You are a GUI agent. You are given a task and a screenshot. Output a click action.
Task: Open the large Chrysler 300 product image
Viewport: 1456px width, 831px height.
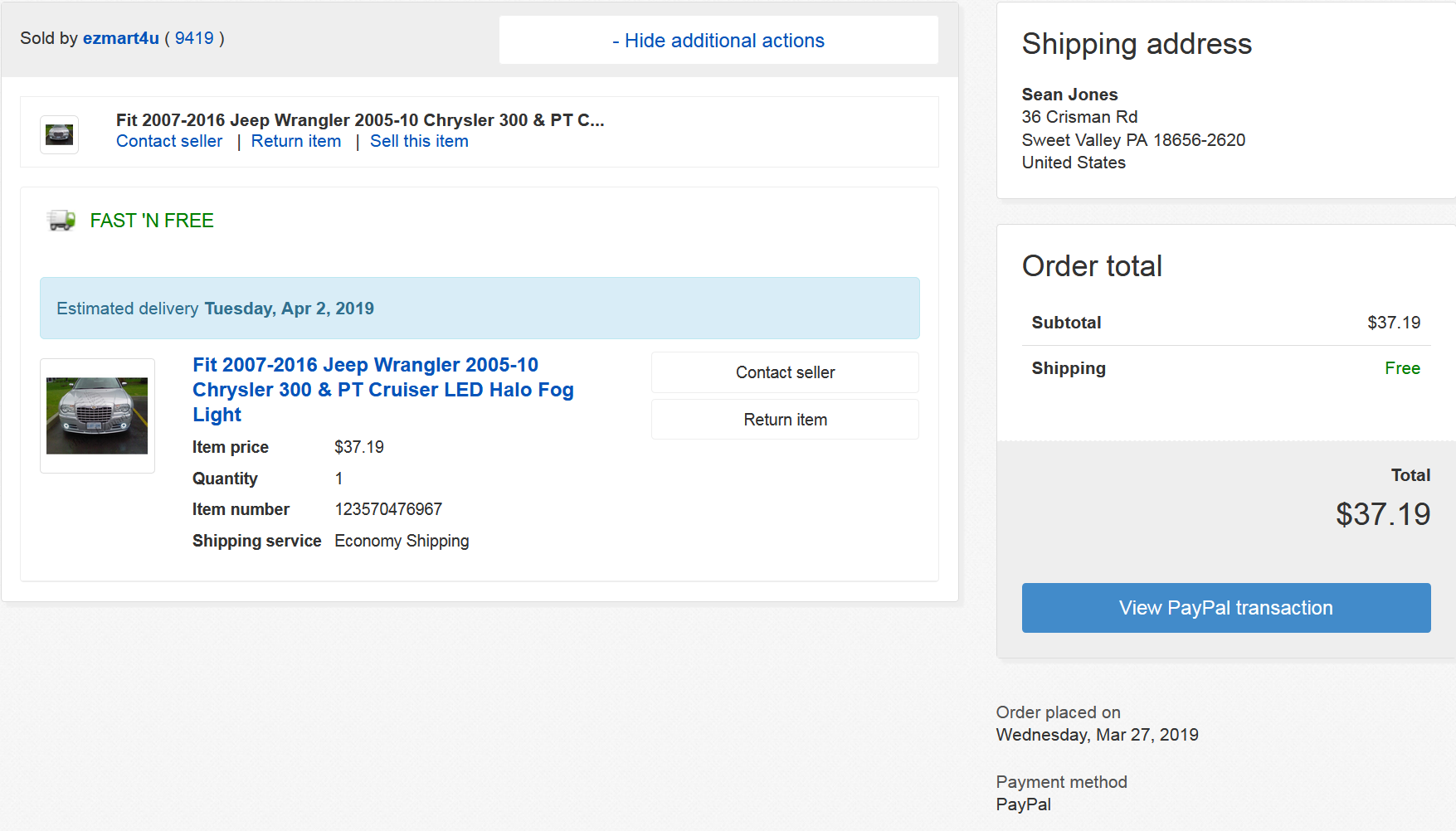[97, 415]
